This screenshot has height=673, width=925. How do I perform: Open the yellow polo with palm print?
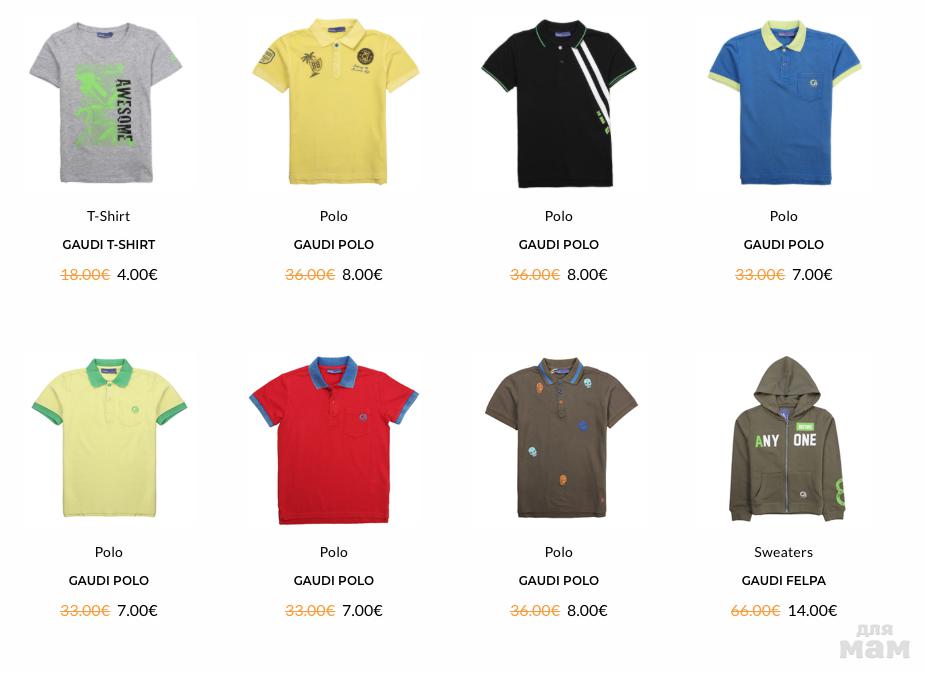[x=336, y=101]
